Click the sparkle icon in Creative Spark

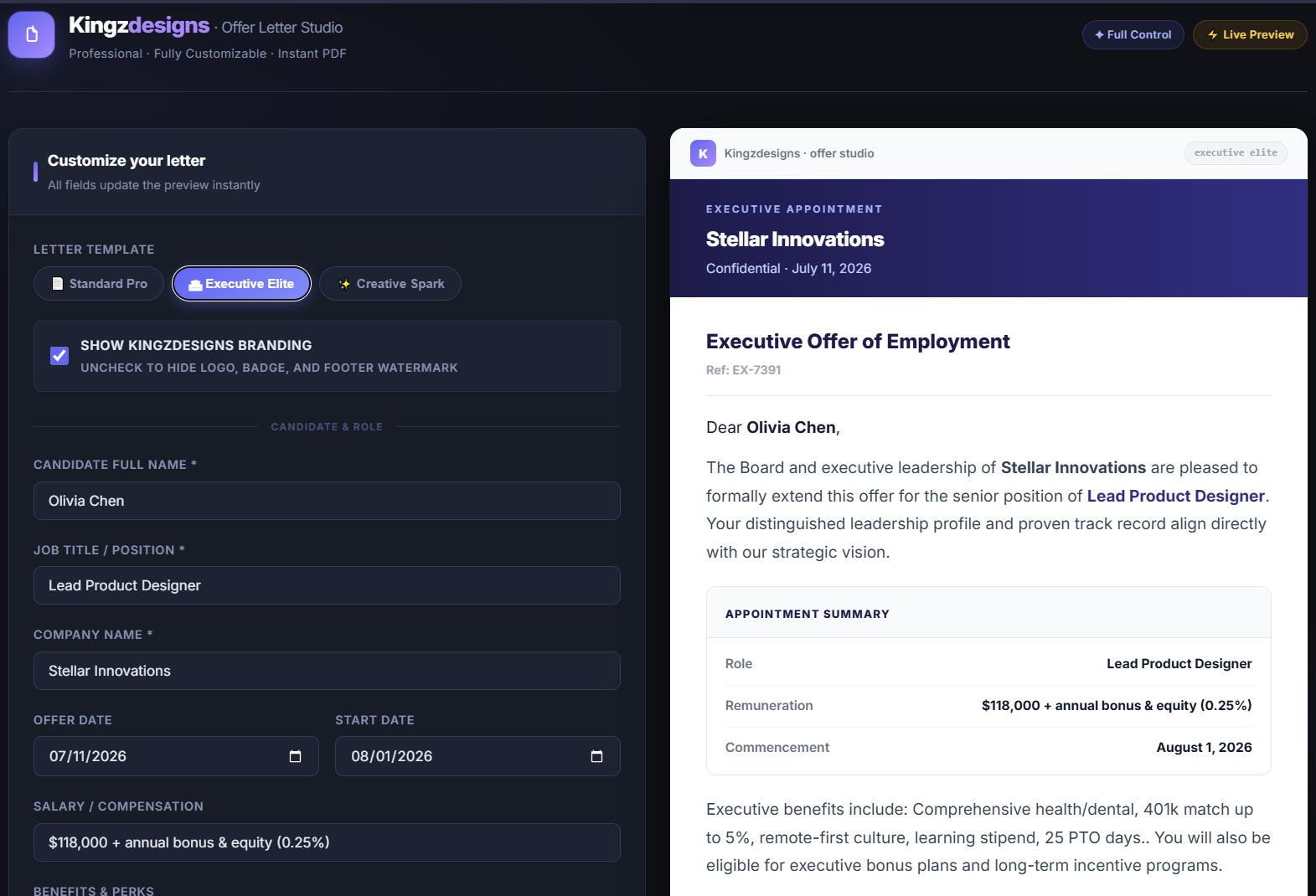point(344,284)
